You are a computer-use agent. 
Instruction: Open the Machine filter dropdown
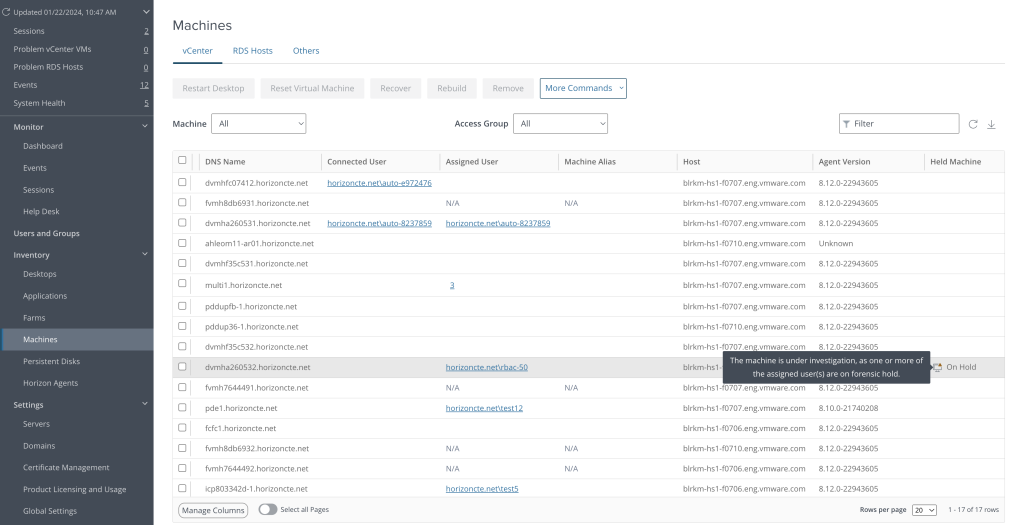tap(260, 124)
